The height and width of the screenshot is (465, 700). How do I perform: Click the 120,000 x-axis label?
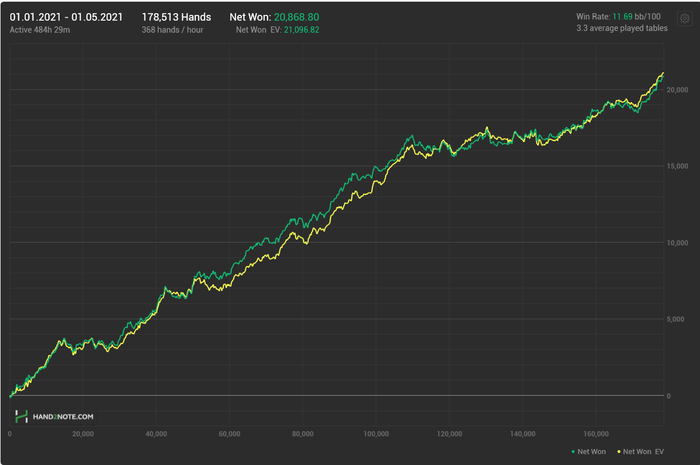450,434
